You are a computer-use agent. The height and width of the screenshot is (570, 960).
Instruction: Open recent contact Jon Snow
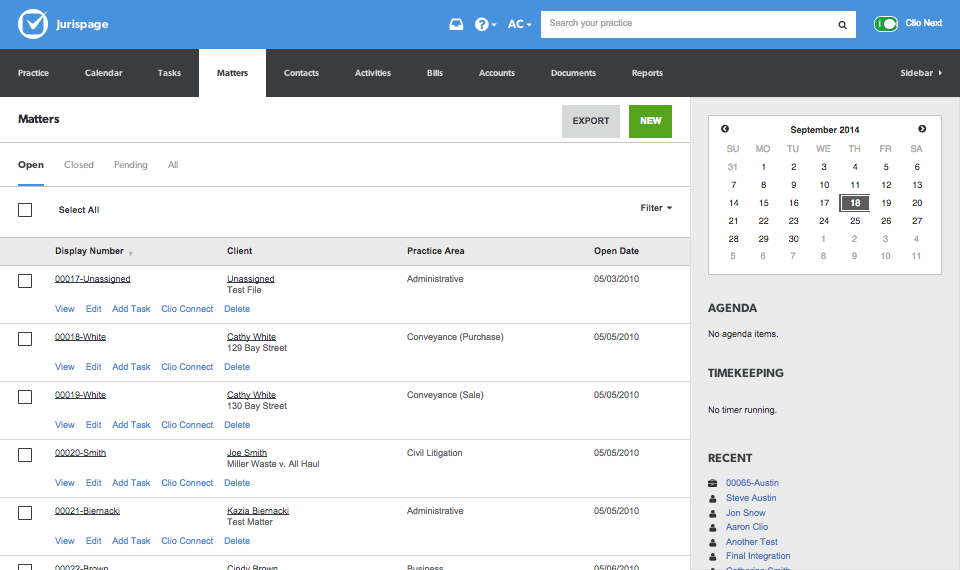(x=746, y=513)
